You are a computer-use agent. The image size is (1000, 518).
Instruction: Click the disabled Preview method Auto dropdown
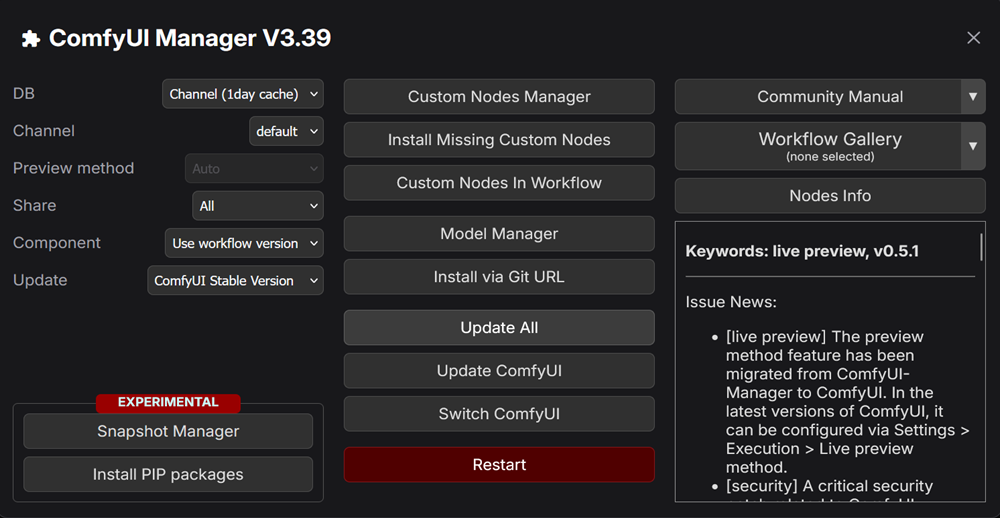point(254,168)
